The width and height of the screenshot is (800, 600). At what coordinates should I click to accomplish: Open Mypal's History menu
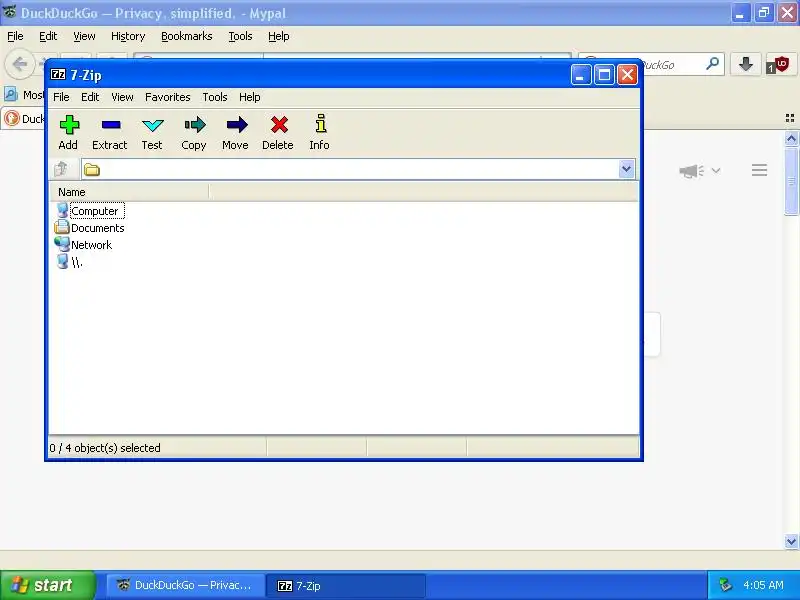coord(128,36)
